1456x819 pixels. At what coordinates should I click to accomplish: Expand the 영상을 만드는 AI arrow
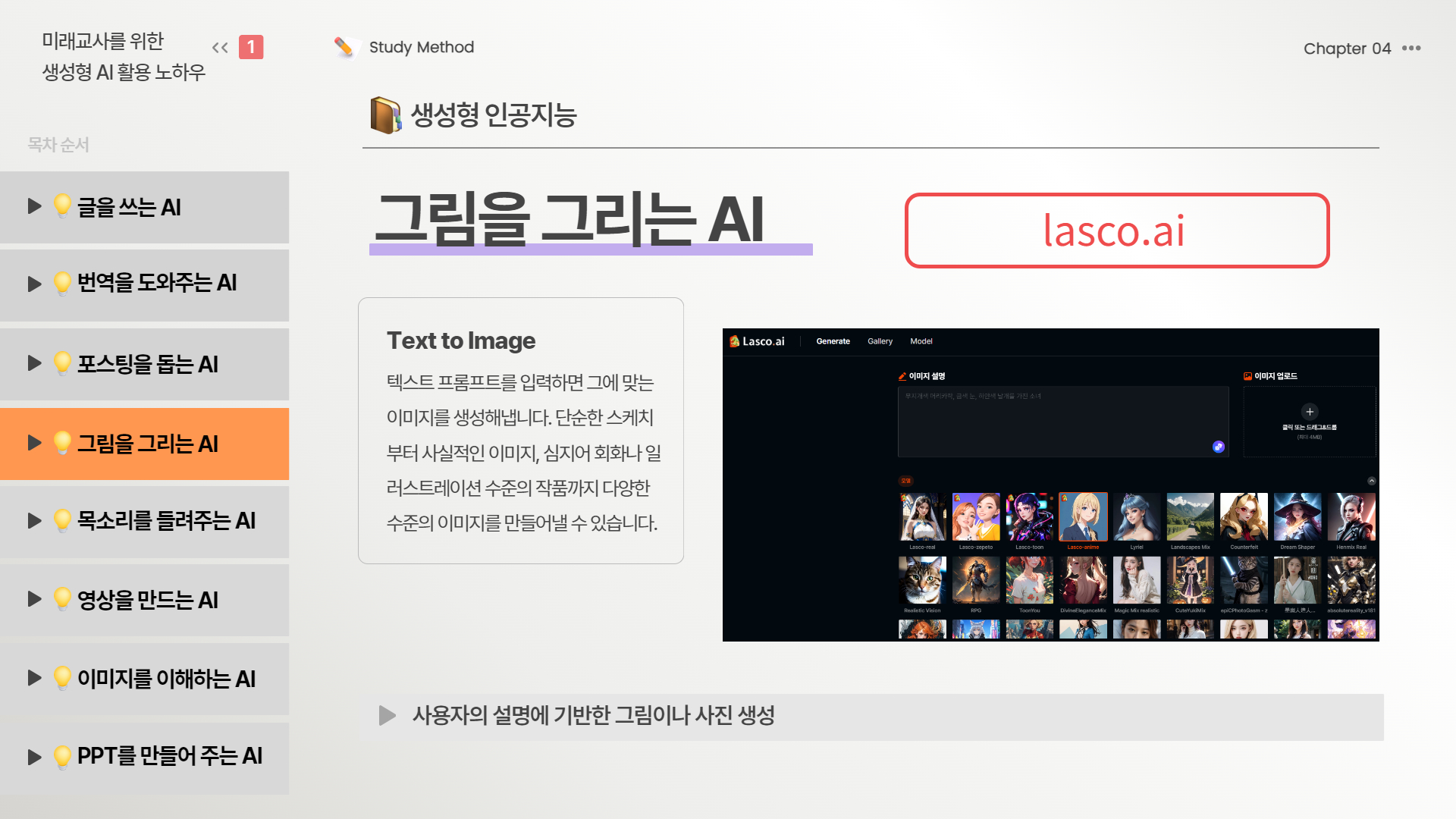click(x=34, y=599)
